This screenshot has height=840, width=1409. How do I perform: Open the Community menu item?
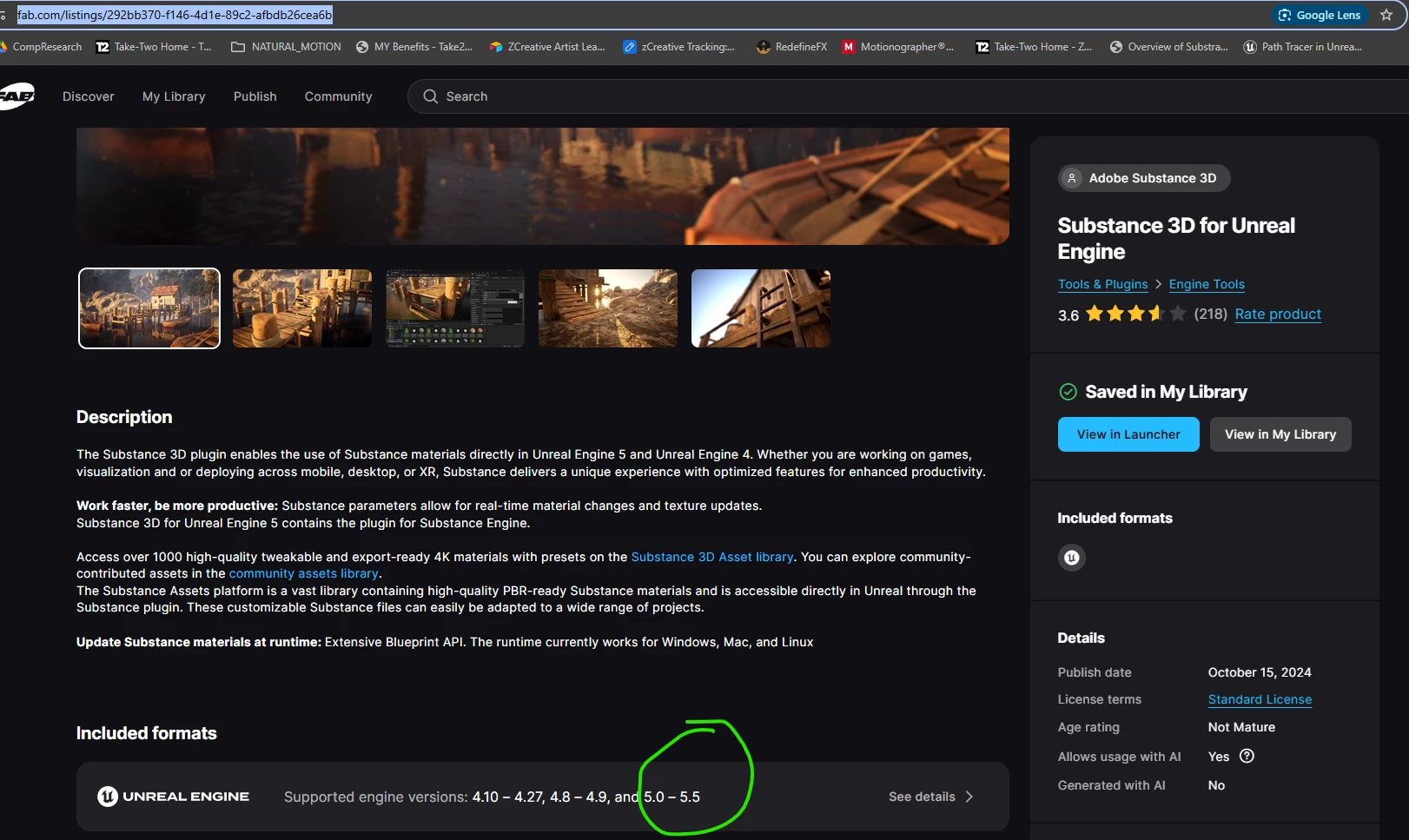point(338,96)
